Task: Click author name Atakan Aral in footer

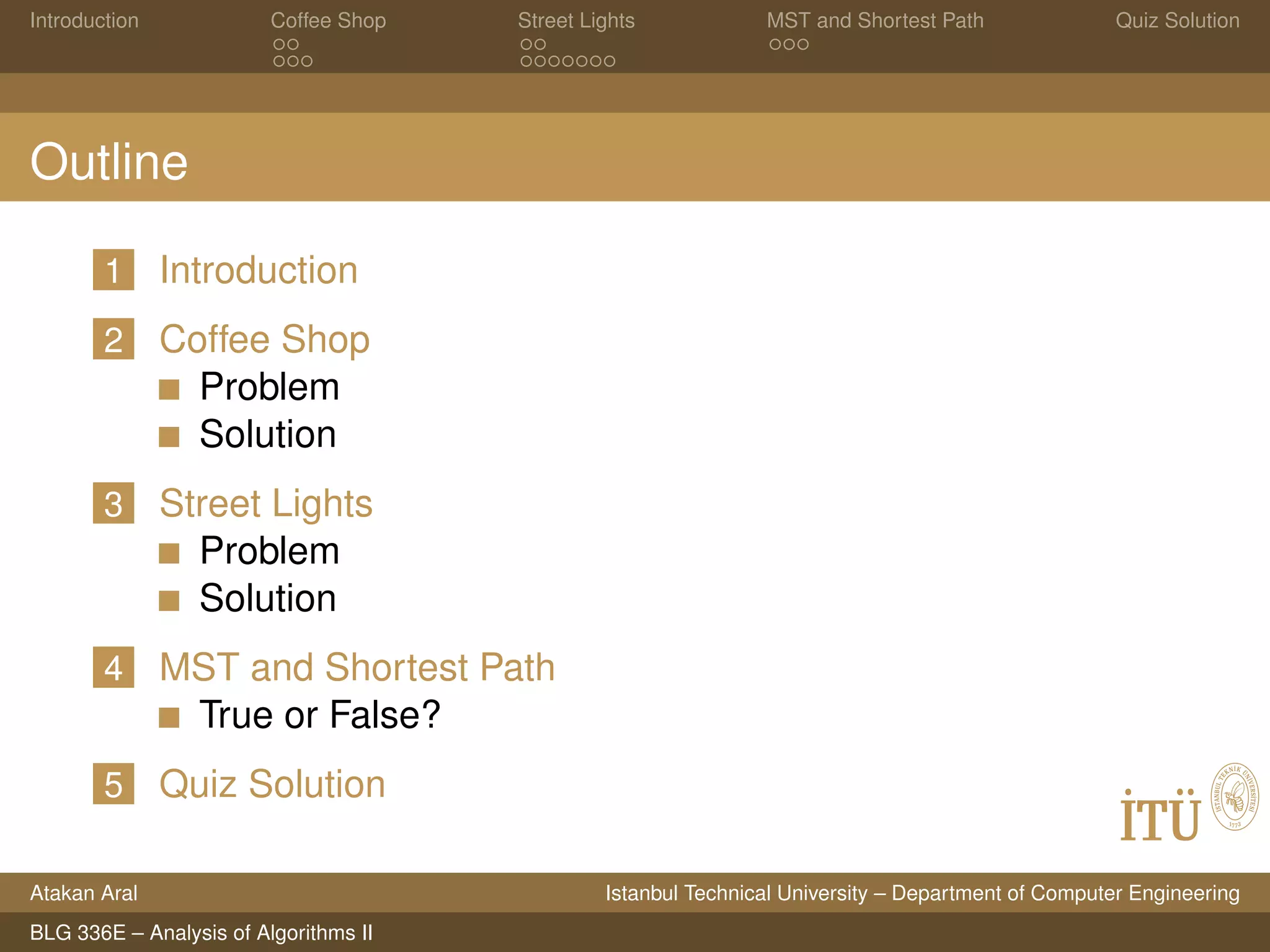Action: 84,892
